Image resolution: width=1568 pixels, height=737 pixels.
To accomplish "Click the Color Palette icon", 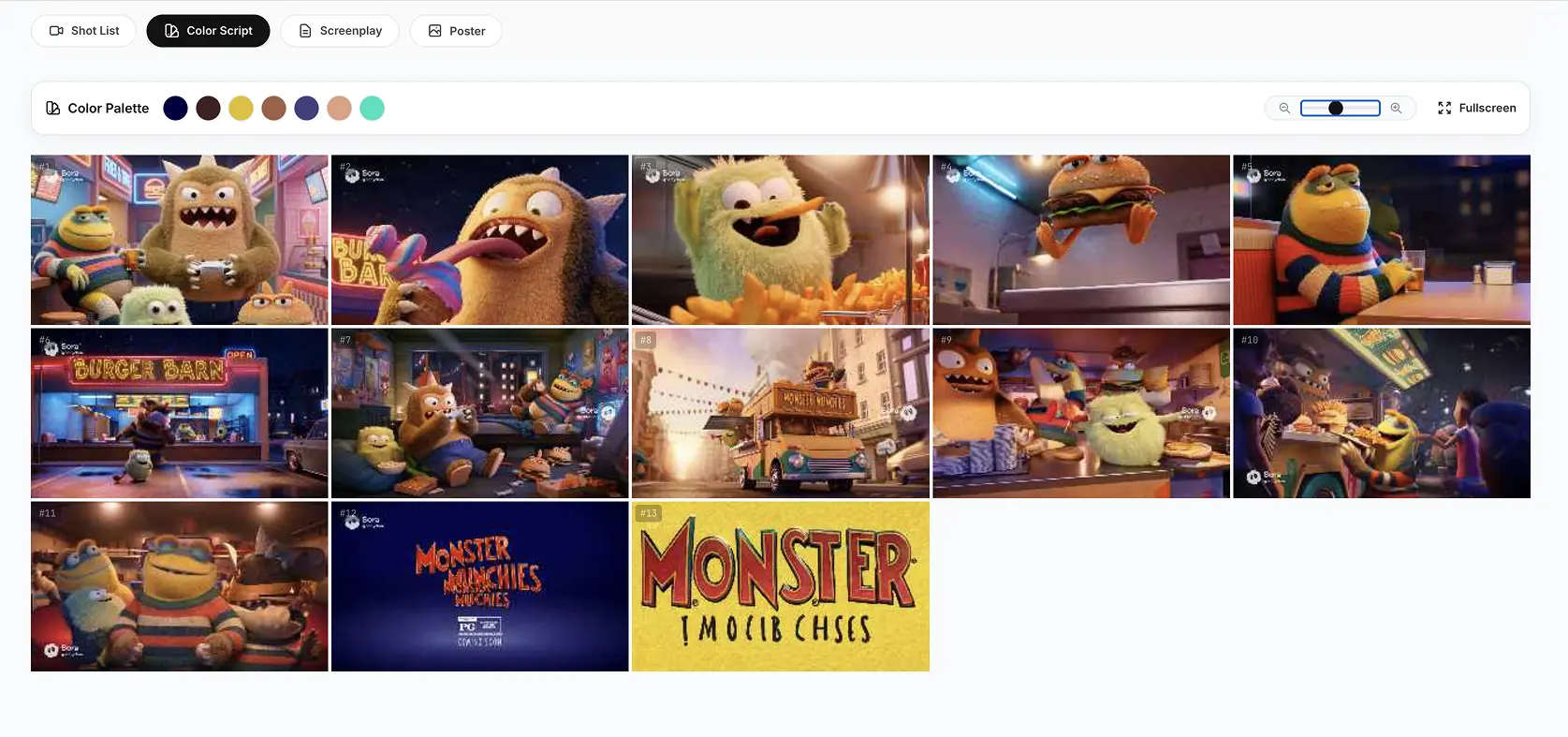I will click(x=53, y=109).
